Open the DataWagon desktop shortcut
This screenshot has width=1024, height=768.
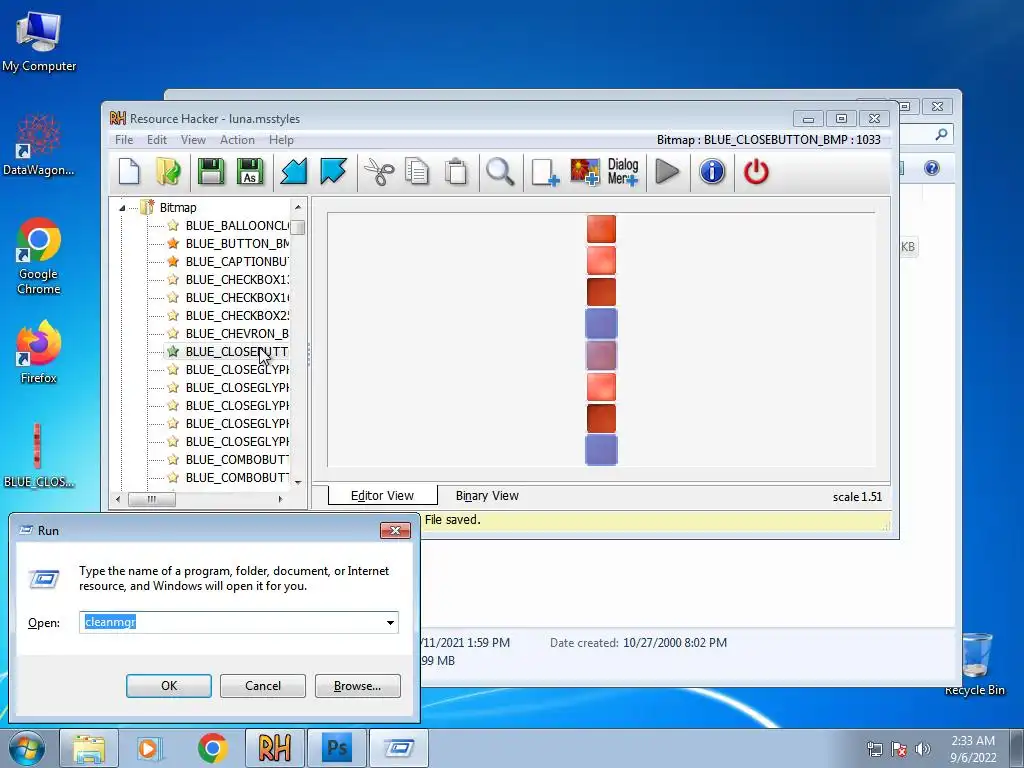click(39, 145)
